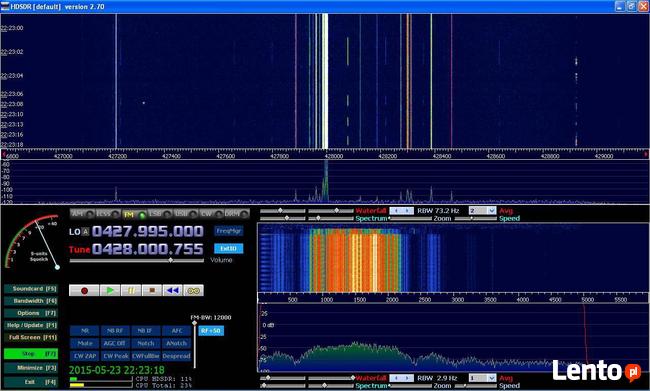Click the FM-BW vertical slider
This screenshot has width=650, height=391.
point(194,343)
